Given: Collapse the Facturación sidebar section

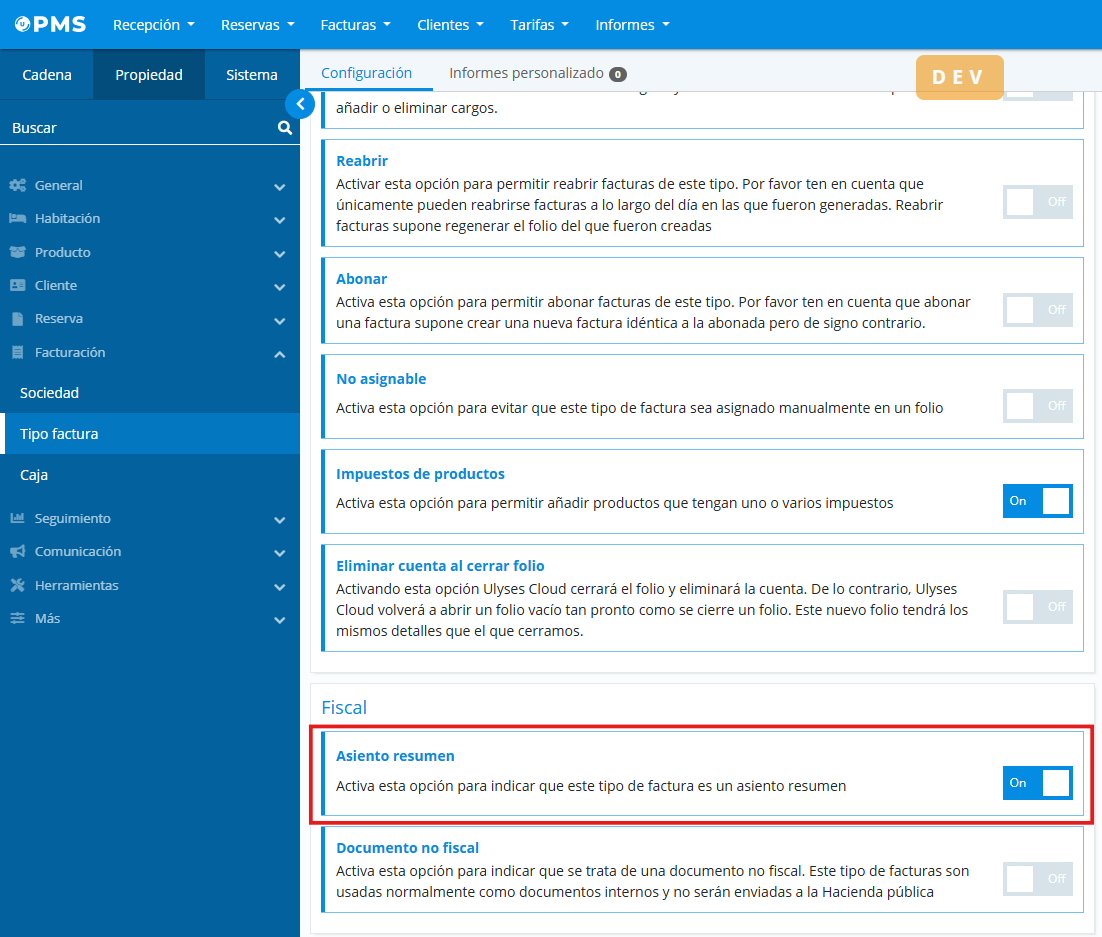Looking at the screenshot, I should pyautogui.click(x=279, y=354).
